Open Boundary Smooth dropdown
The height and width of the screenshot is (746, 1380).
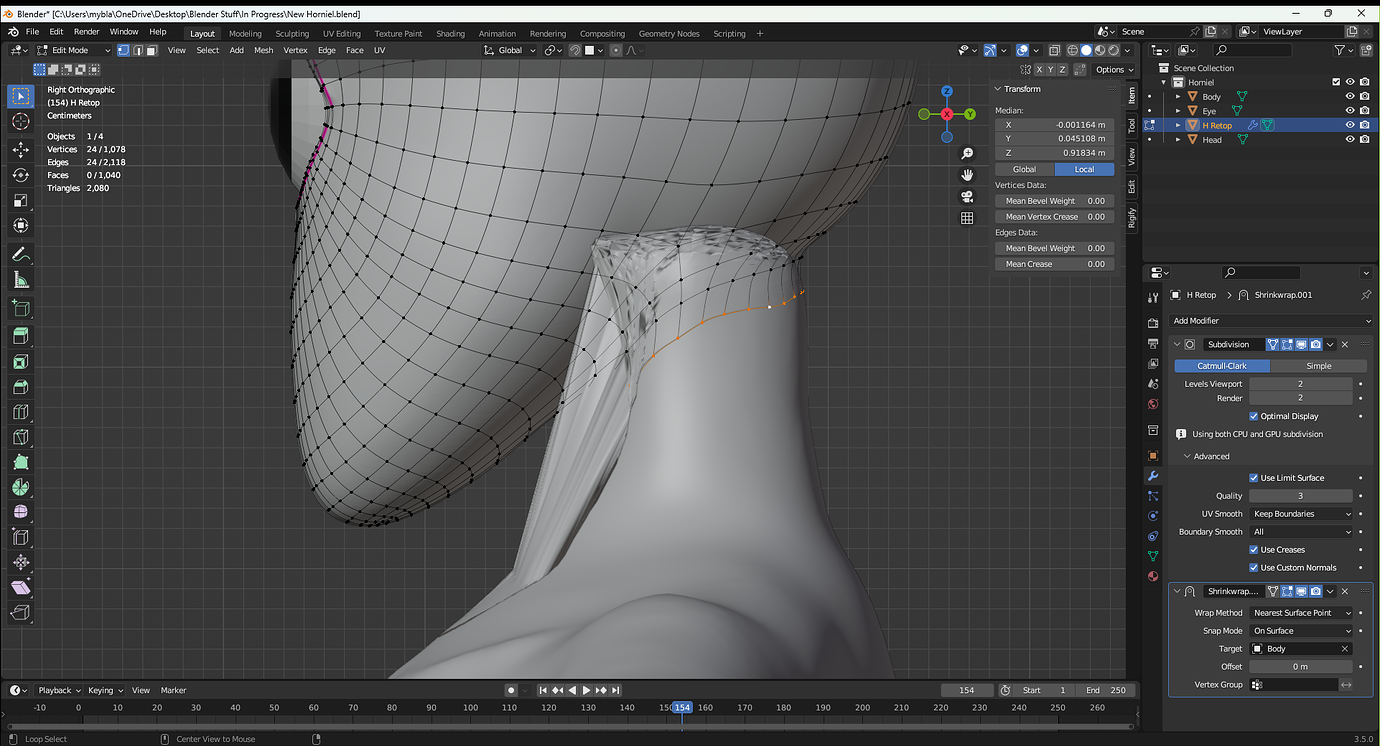[x=1301, y=532]
